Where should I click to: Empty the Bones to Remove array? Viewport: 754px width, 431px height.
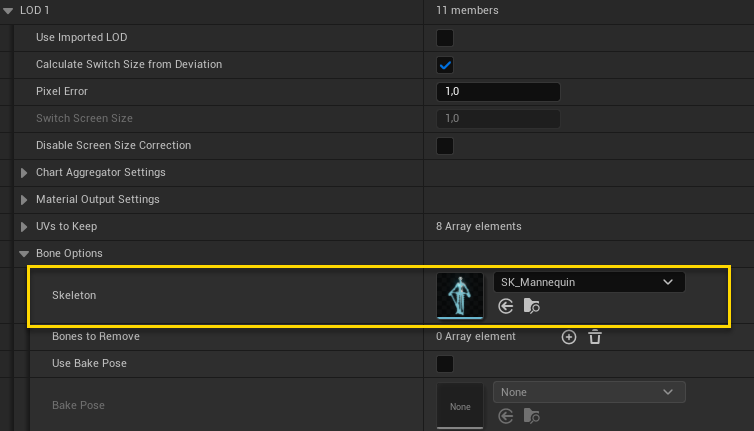click(595, 337)
